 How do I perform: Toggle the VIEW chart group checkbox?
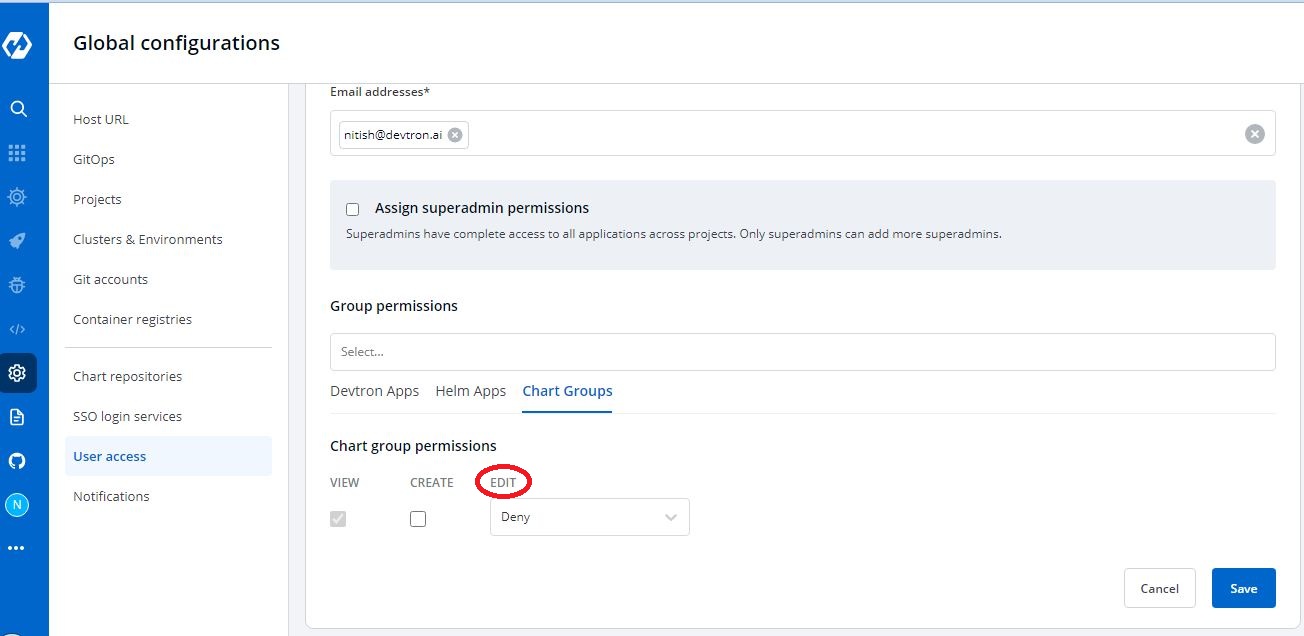(338, 519)
